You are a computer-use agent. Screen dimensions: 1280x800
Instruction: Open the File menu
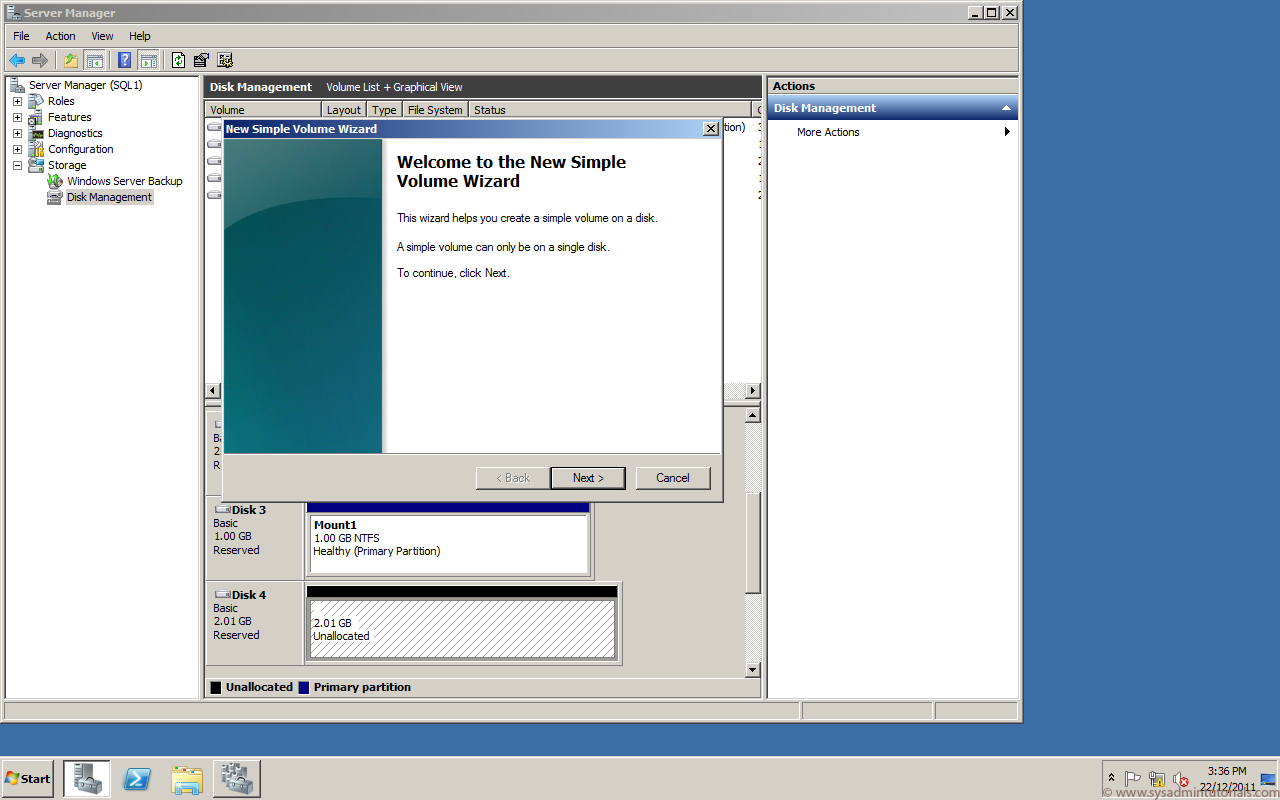click(21, 36)
